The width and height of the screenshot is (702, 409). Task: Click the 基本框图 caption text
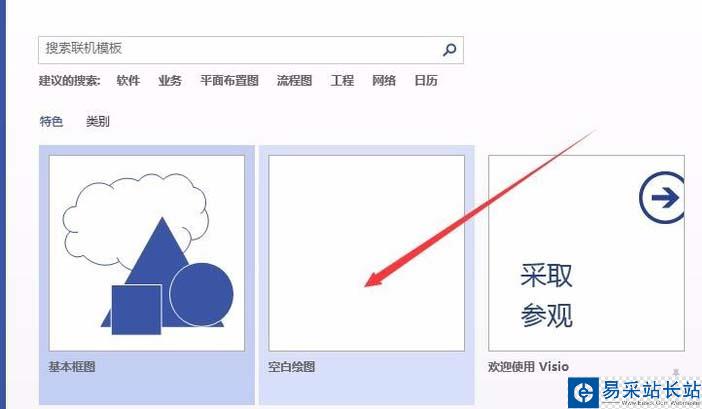[x=72, y=367]
